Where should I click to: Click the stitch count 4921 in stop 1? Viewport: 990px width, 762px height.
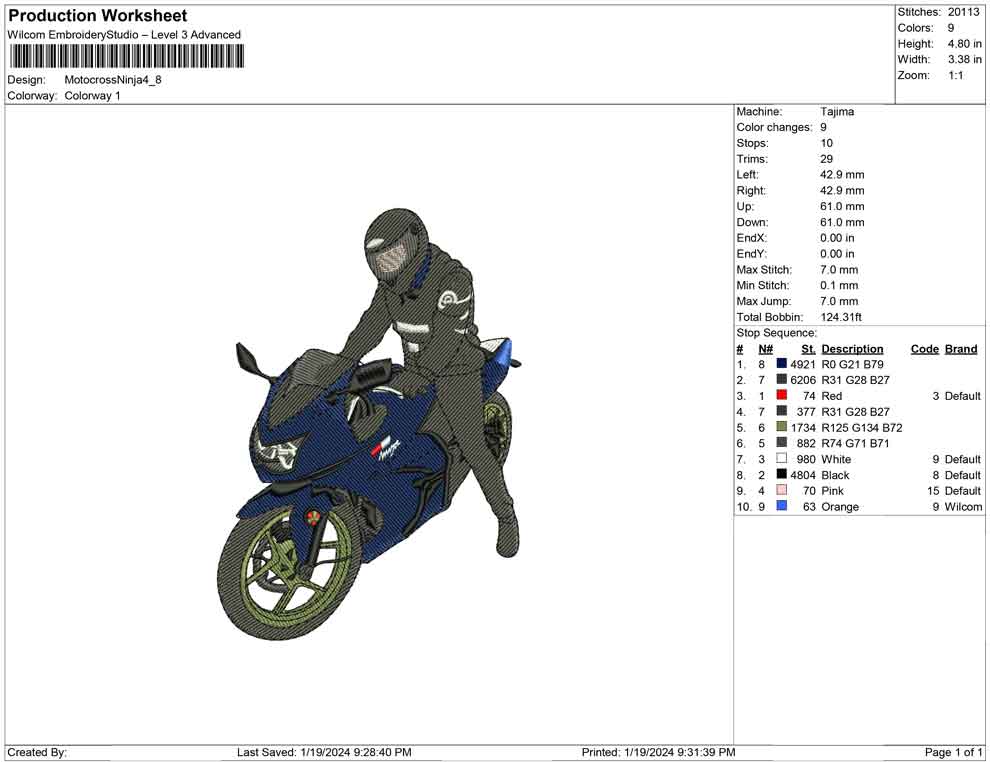point(802,364)
